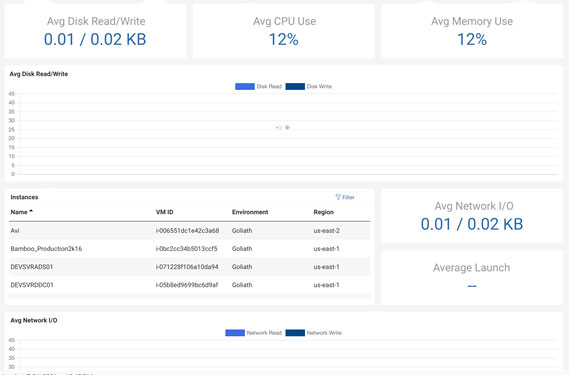Click the Filter link in Instances panel
This screenshot has width=569, height=375.
(345, 197)
